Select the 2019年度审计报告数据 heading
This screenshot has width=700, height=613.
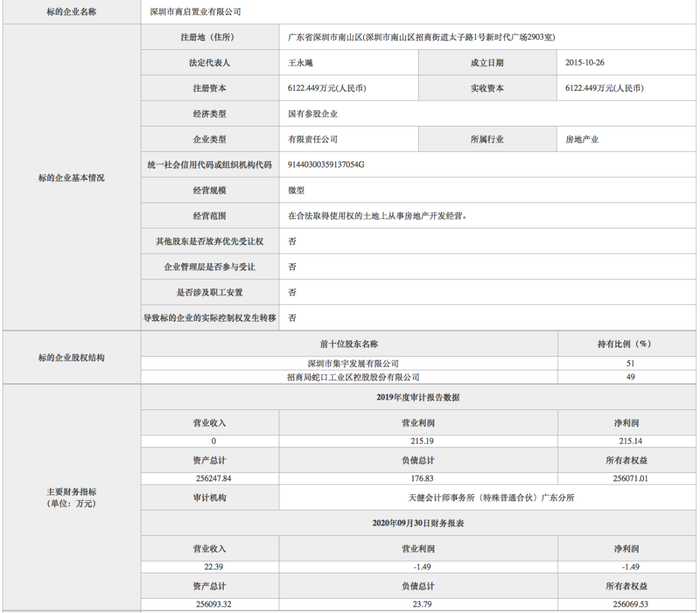(418, 397)
